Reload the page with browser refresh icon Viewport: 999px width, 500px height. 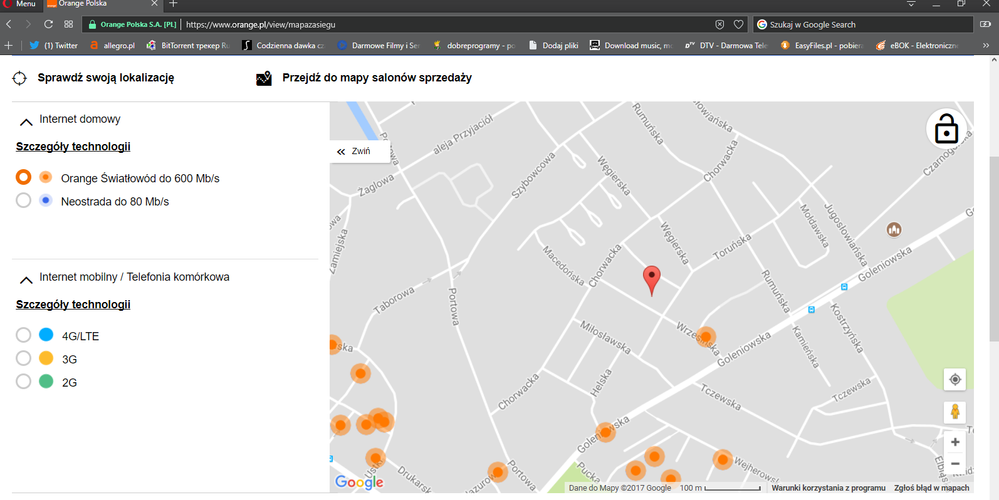tap(48, 24)
